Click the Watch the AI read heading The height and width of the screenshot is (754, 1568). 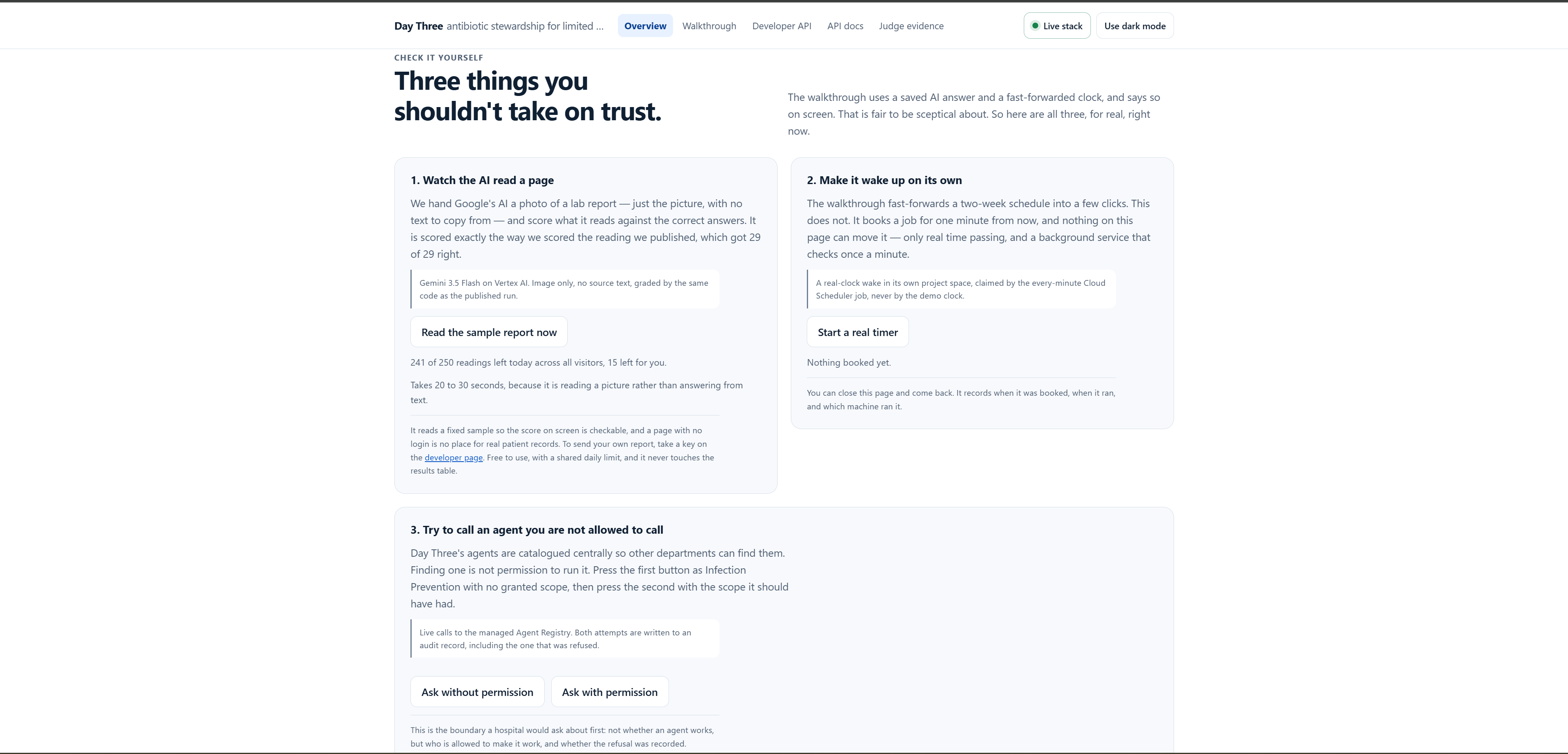[482, 180]
